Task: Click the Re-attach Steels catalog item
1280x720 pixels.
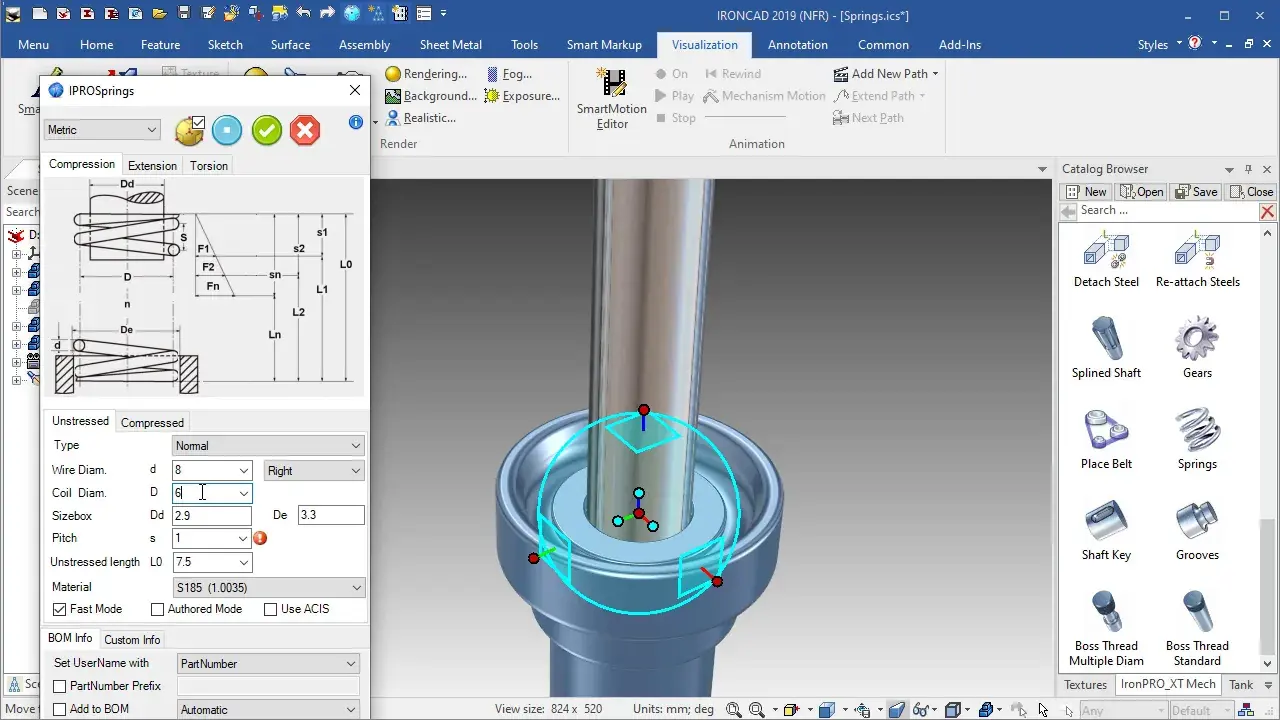Action: (1197, 260)
